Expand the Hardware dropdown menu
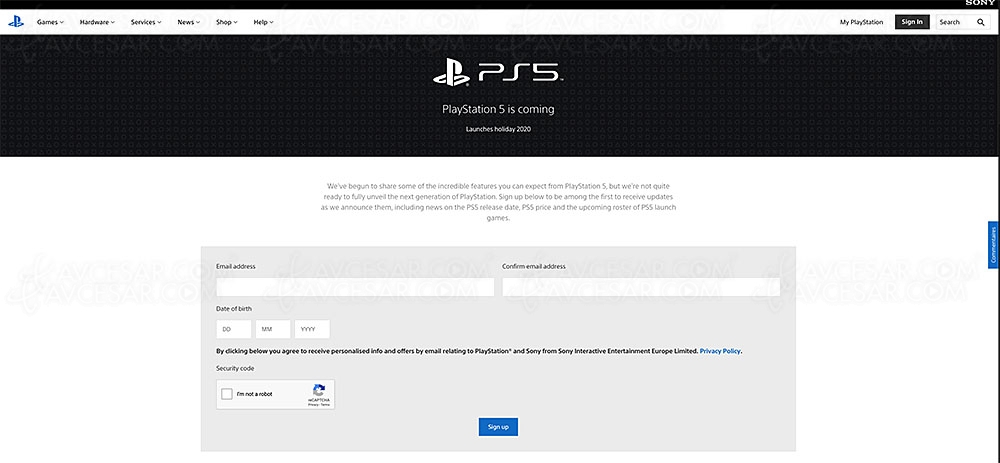This screenshot has width=1000, height=463. 97,22
